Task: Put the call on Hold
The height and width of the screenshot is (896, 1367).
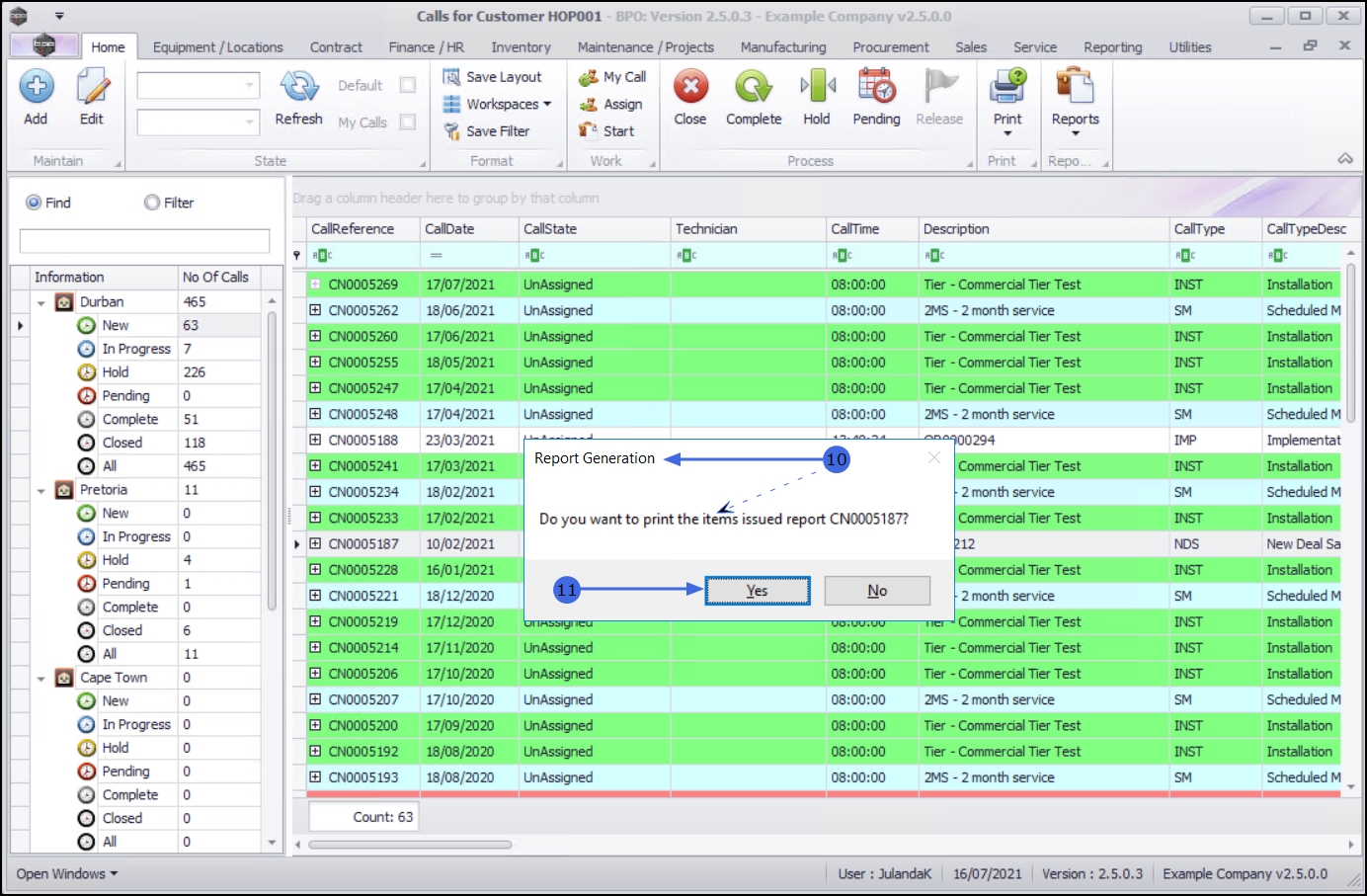Action: tap(817, 97)
